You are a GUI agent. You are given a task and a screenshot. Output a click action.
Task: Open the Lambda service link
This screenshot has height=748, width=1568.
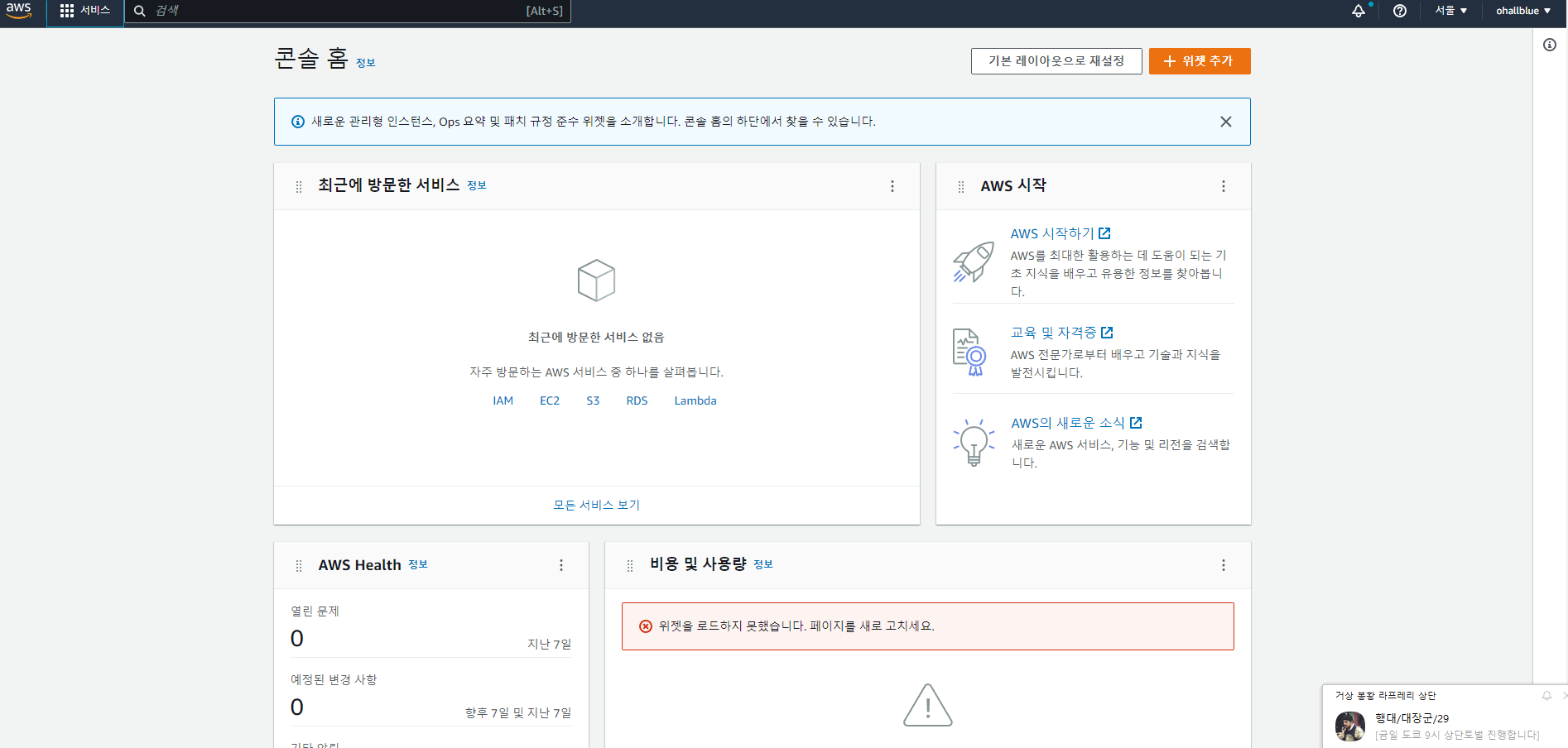(695, 400)
